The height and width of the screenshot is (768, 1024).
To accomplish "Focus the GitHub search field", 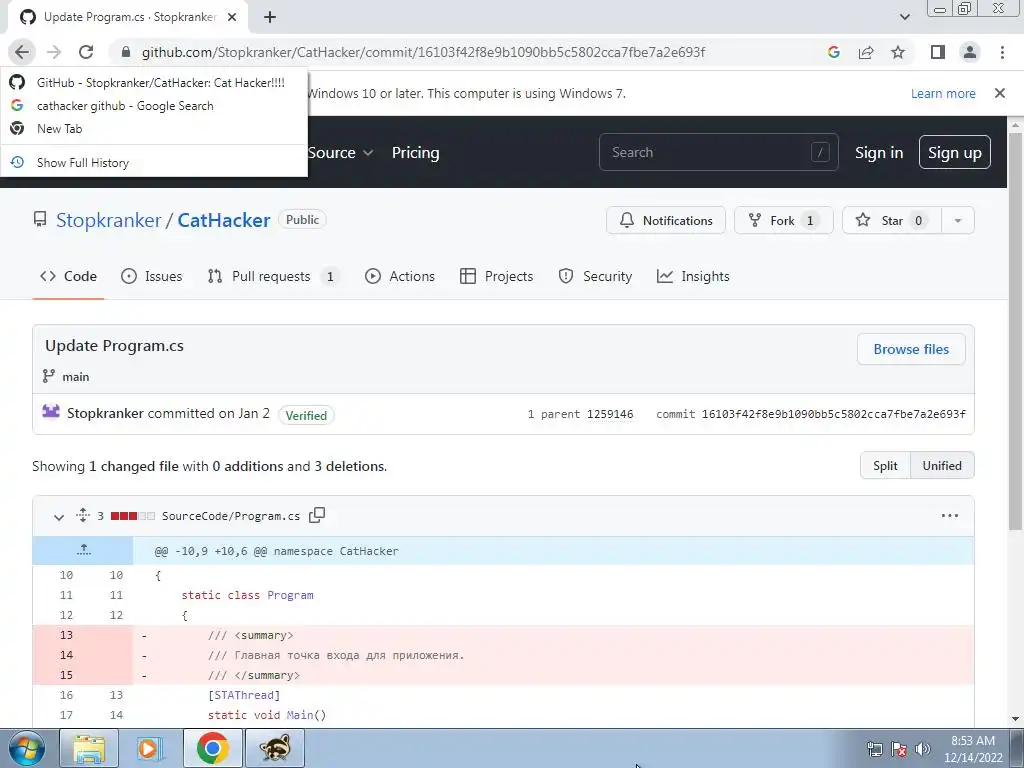I will pos(718,152).
